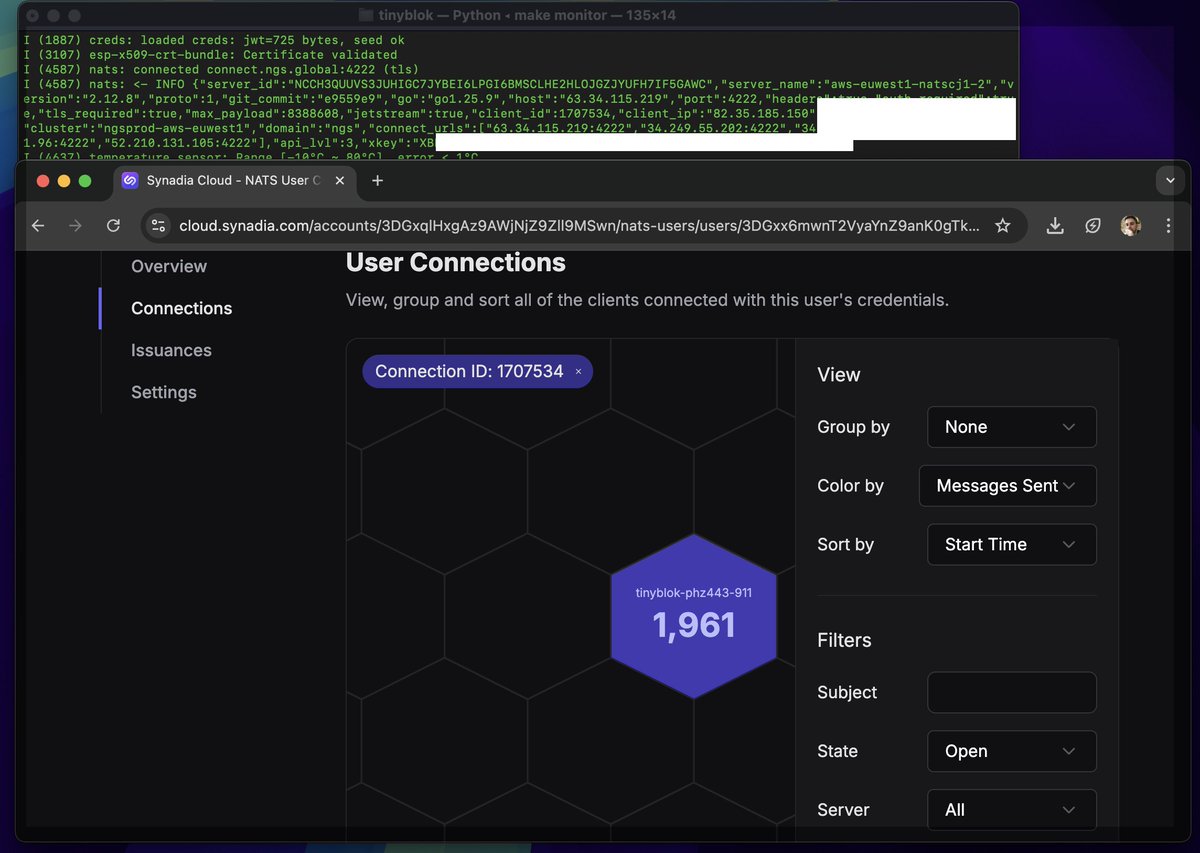Screen dimensions: 1200x853
Task: Go forward in browser history
Action: (x=76, y=226)
